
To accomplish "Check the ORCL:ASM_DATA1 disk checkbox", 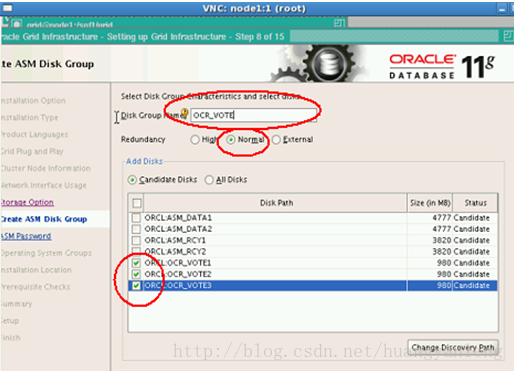I will pyautogui.click(x=136, y=218).
